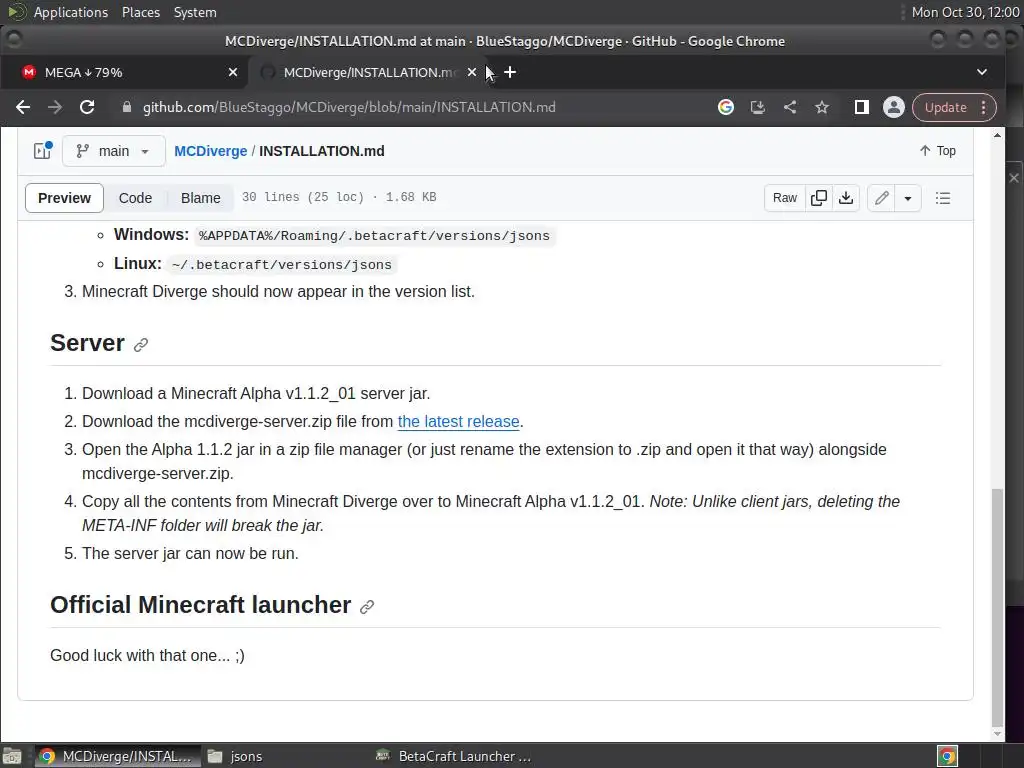
Task: Expand the file tree sidebar
Action: [42, 151]
